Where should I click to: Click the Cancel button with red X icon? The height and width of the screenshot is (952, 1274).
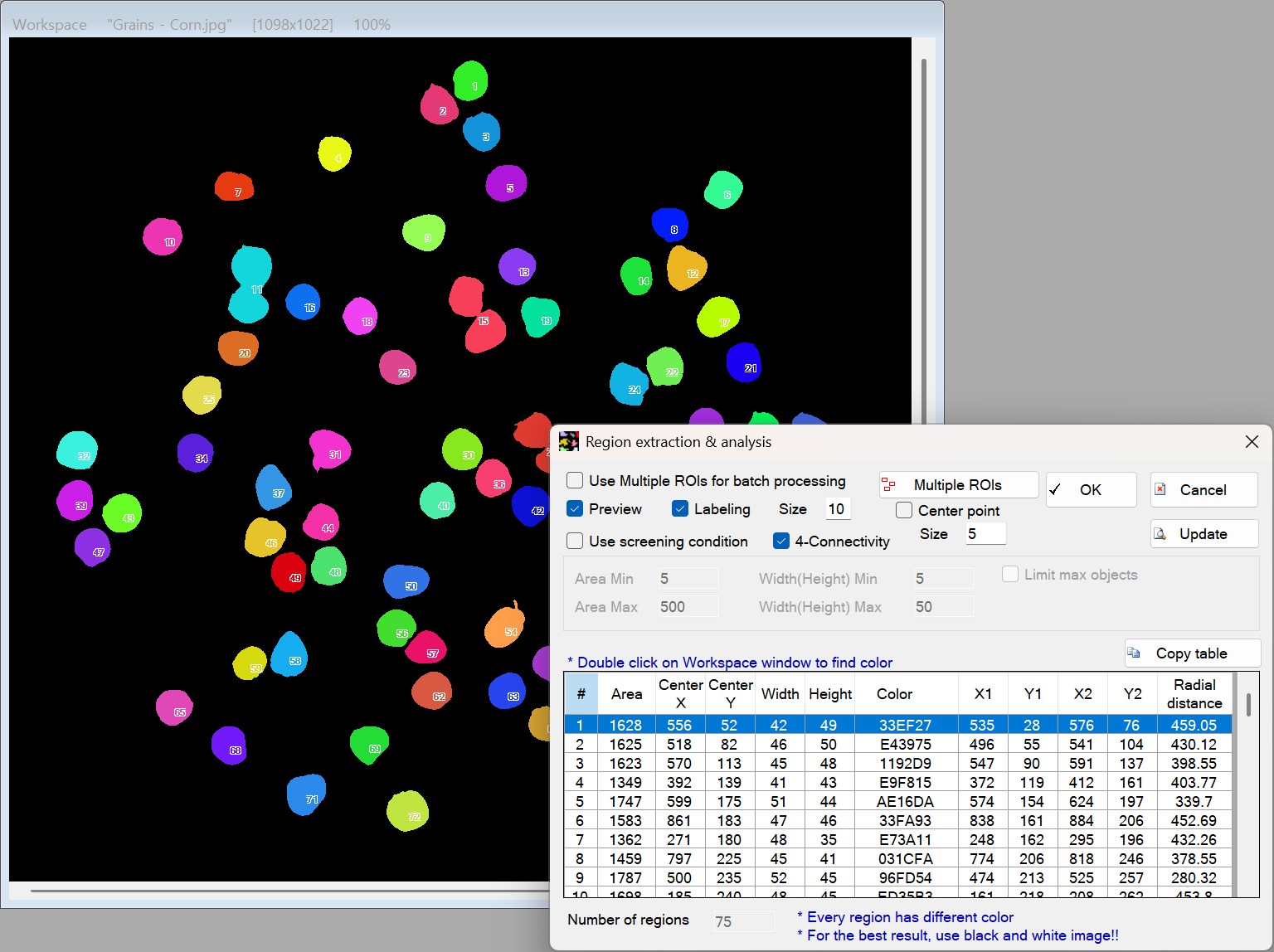[1203, 490]
